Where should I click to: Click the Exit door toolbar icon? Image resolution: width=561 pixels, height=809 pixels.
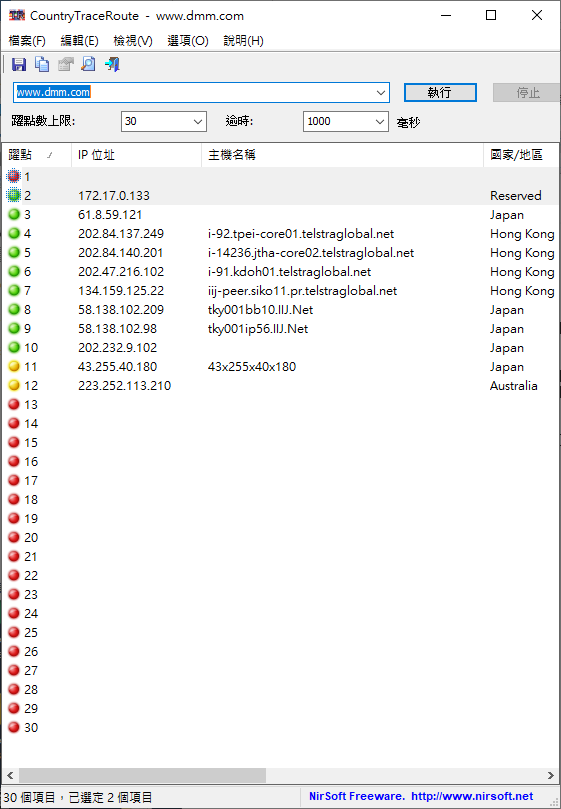coord(112,64)
